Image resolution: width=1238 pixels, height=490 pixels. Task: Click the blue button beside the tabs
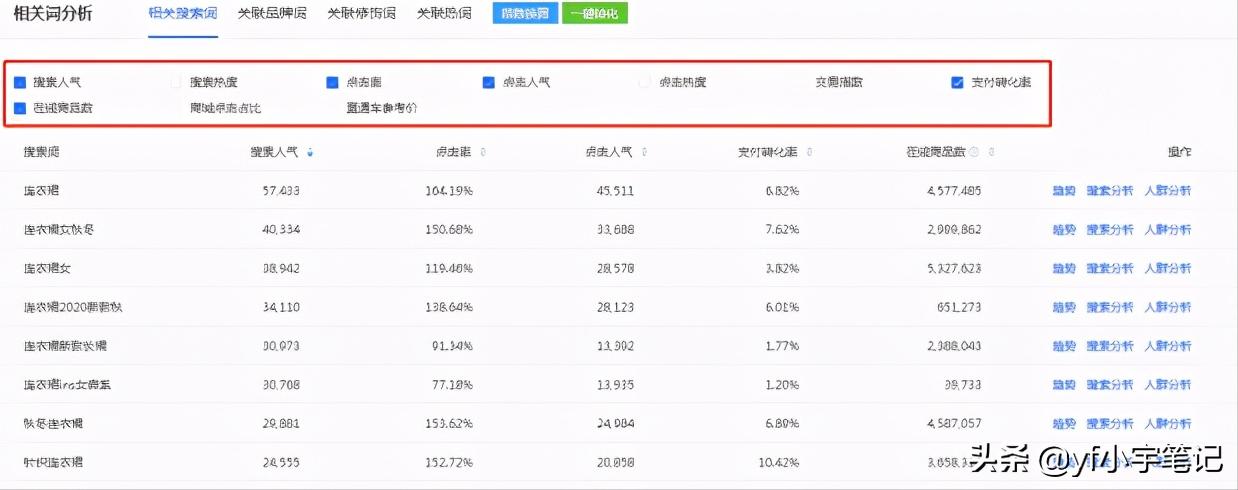tap(525, 14)
